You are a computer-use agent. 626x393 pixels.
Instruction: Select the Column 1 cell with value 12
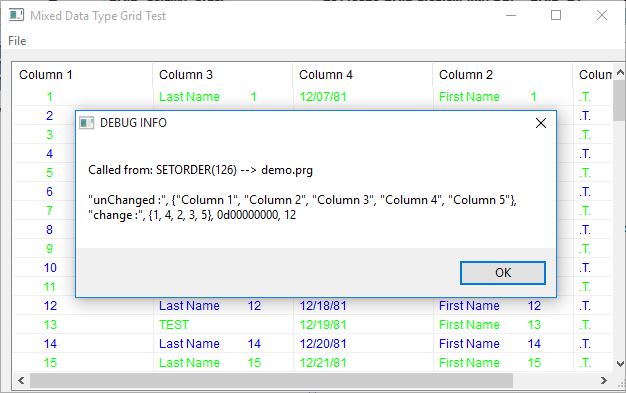coord(50,306)
